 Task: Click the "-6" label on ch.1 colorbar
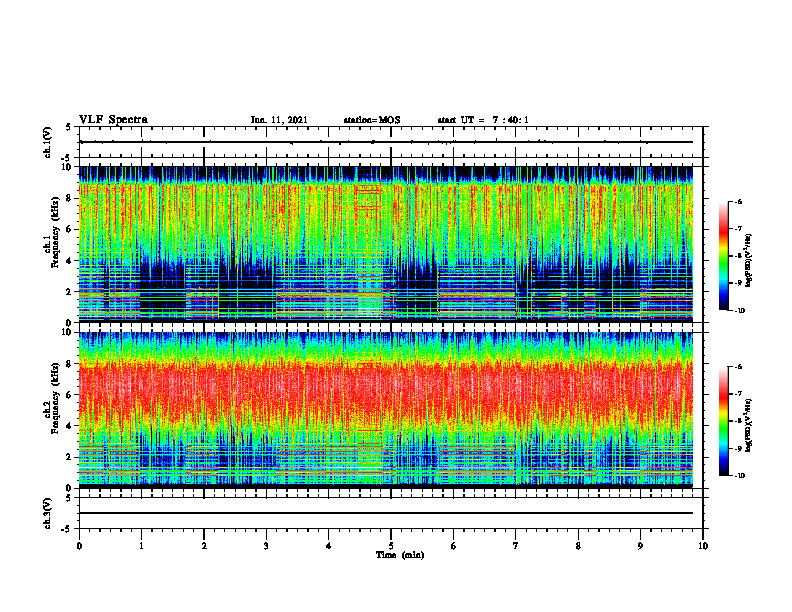point(738,202)
